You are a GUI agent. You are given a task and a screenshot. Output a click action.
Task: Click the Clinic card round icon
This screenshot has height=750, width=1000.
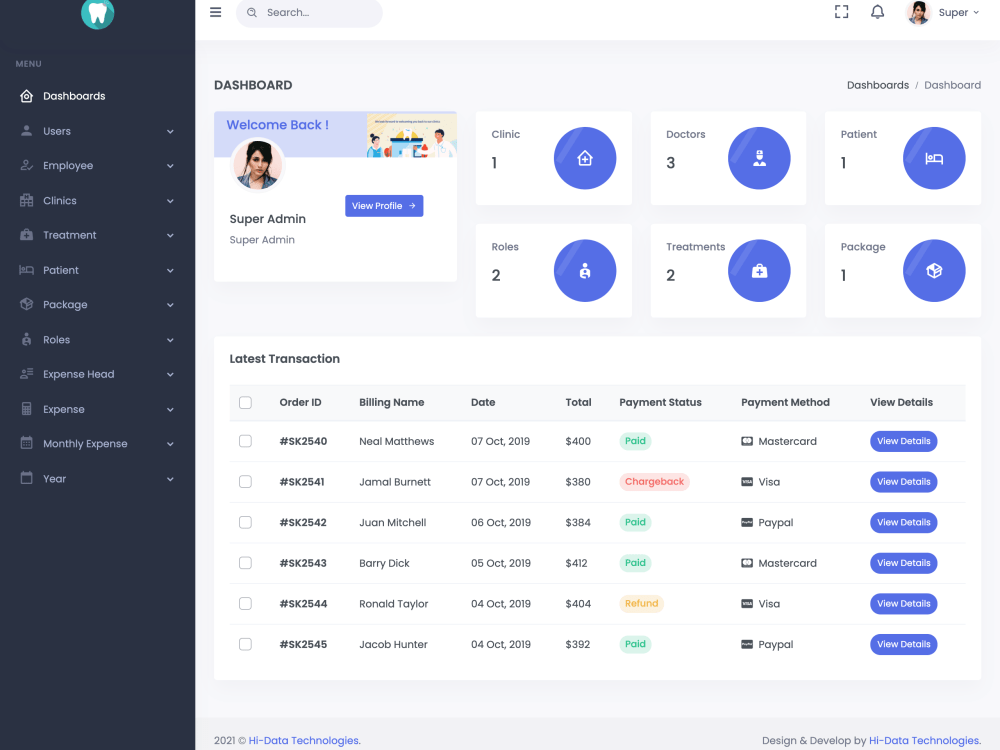click(x=585, y=158)
